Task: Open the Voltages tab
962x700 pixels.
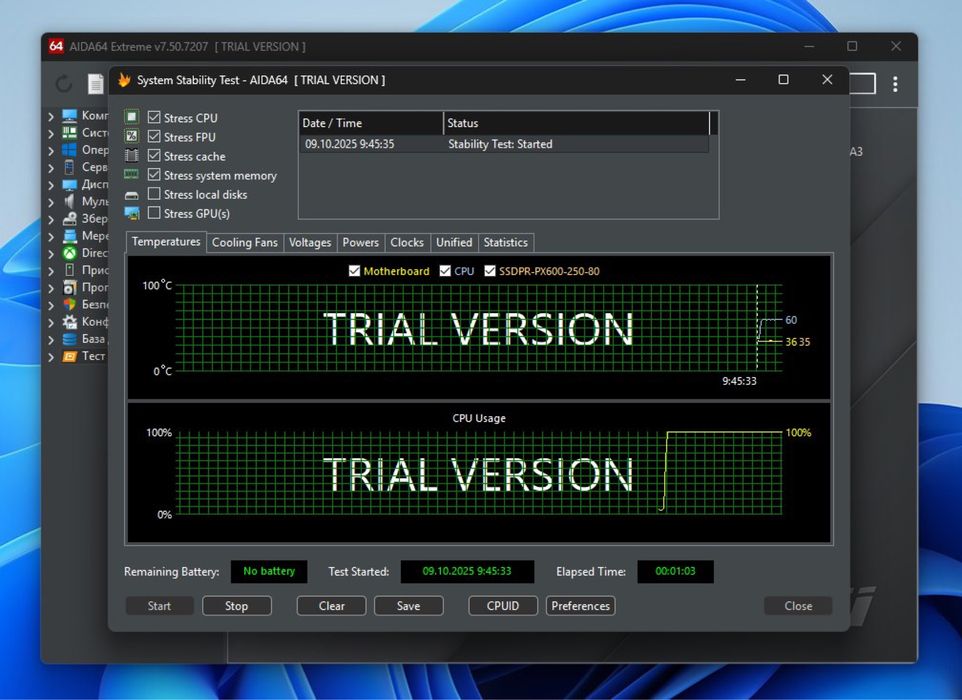Action: 310,242
